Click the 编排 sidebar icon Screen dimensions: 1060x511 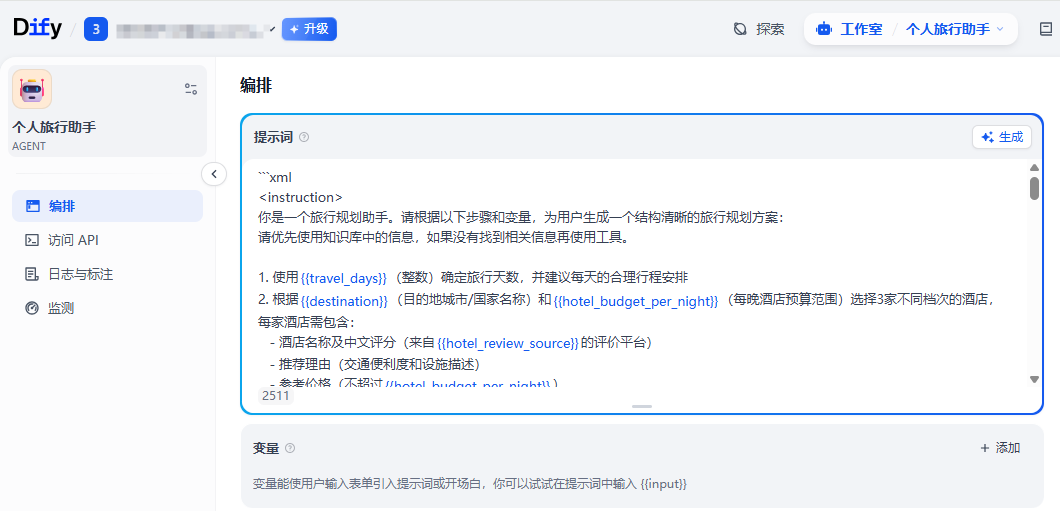[x=32, y=206]
